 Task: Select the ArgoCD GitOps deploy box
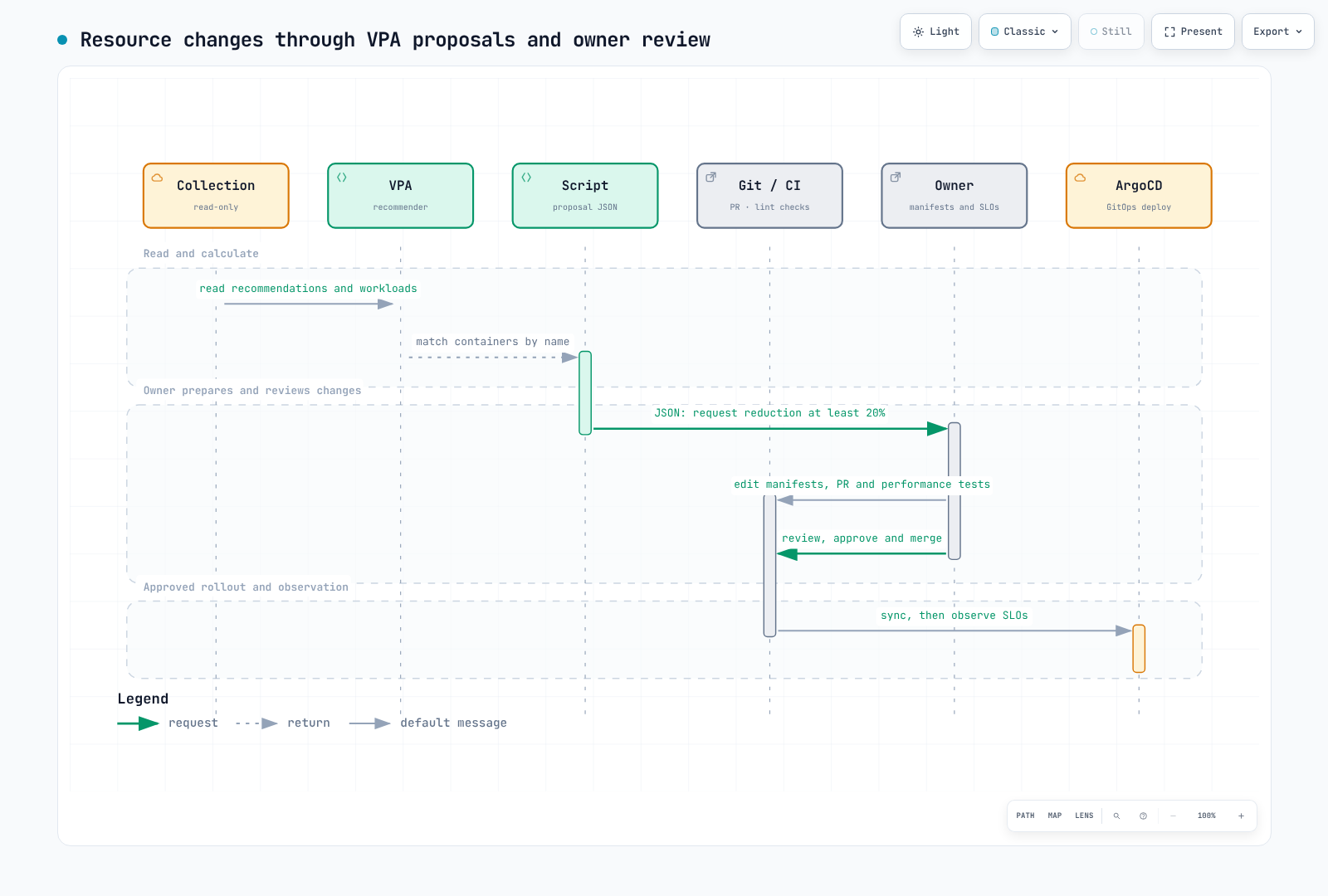[x=1139, y=196]
